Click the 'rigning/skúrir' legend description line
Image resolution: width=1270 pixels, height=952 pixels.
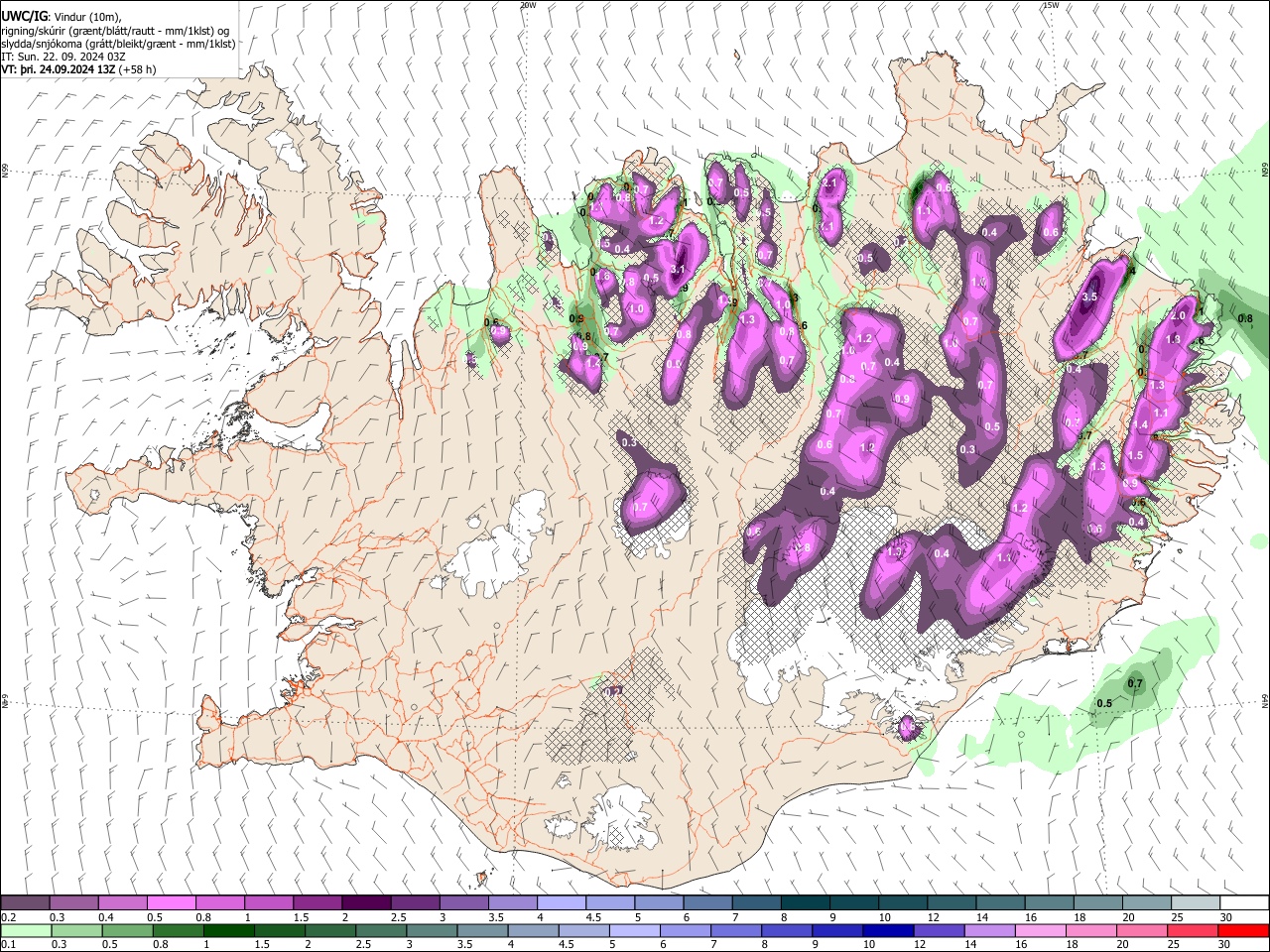pyautogui.click(x=117, y=31)
